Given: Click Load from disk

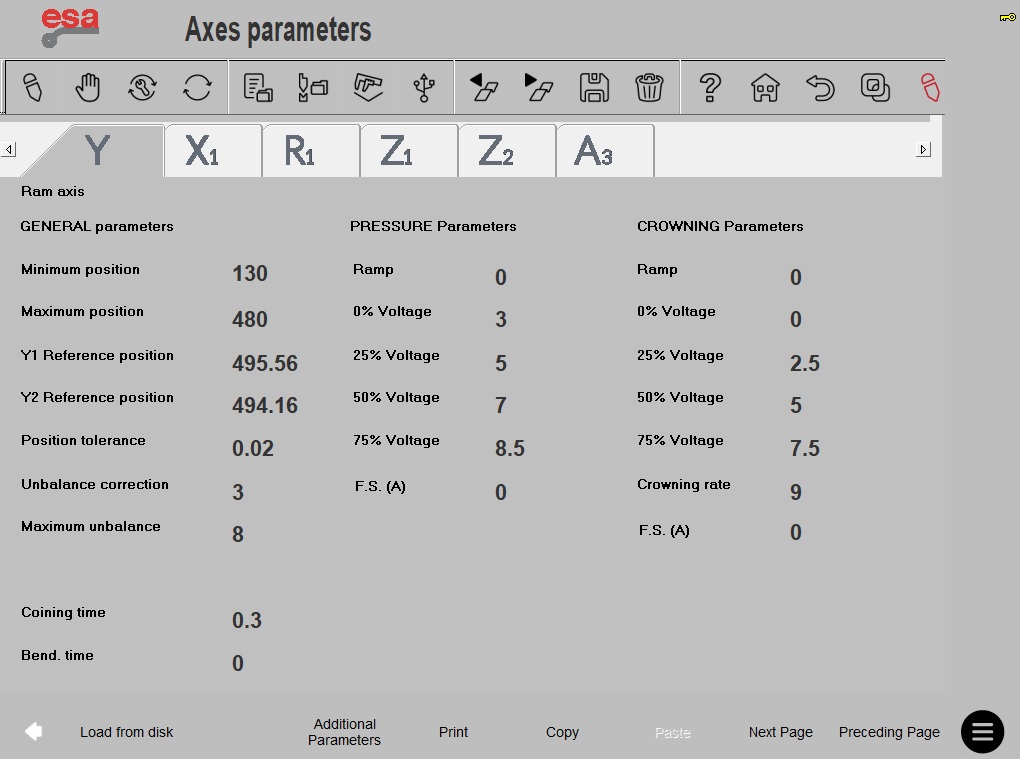Looking at the screenshot, I should pos(126,732).
